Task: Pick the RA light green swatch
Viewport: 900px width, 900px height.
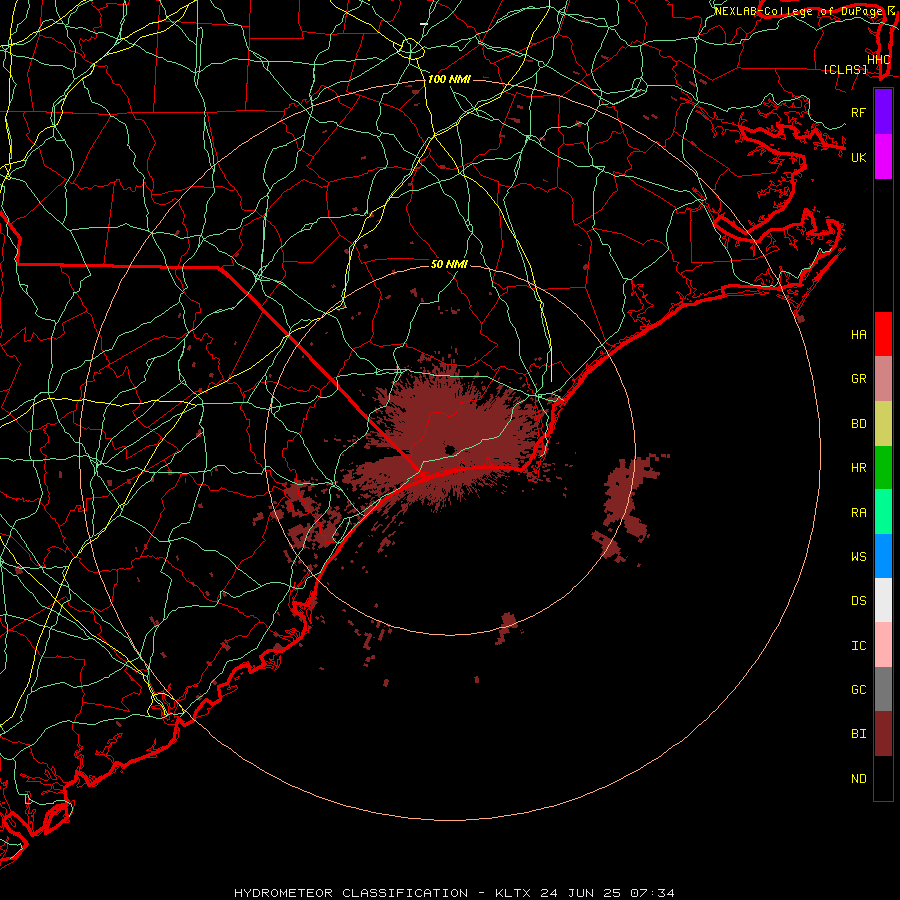Action: pos(883,512)
